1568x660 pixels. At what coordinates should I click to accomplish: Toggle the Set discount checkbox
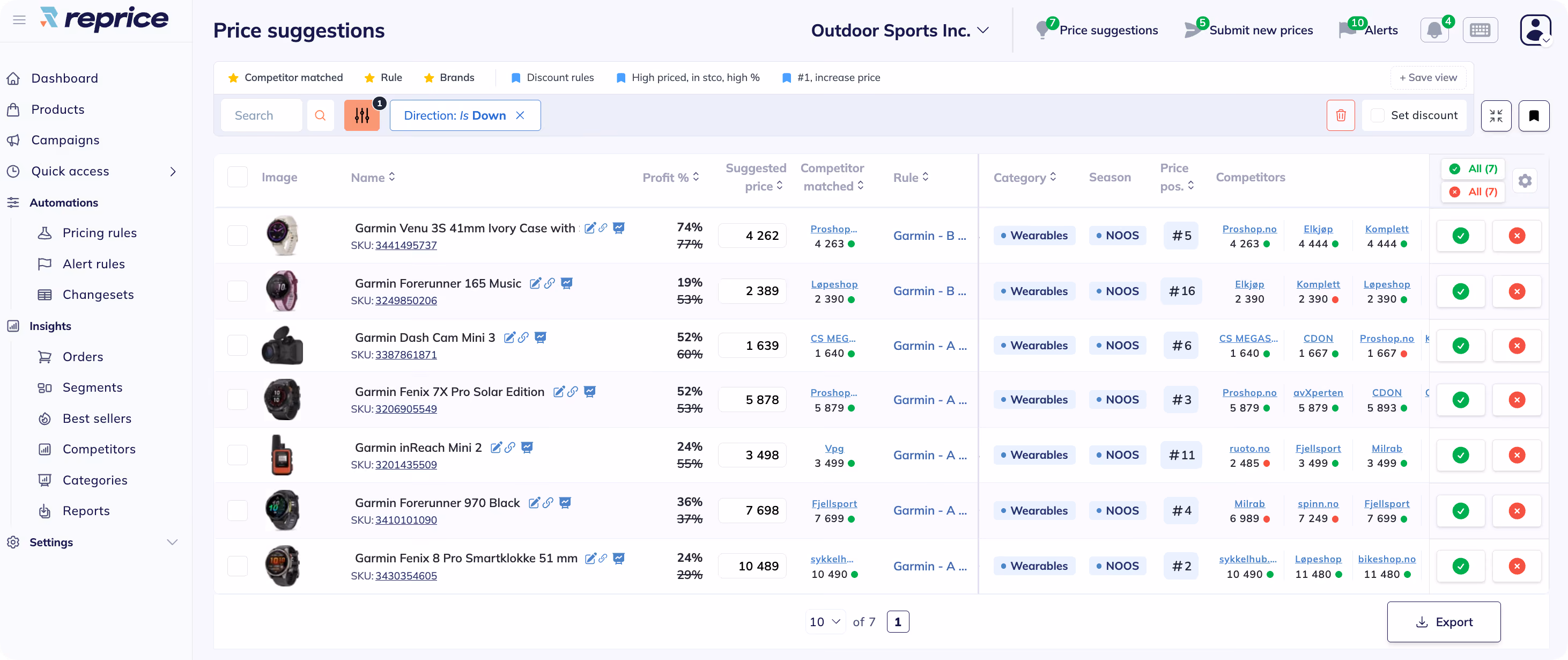click(x=1378, y=116)
